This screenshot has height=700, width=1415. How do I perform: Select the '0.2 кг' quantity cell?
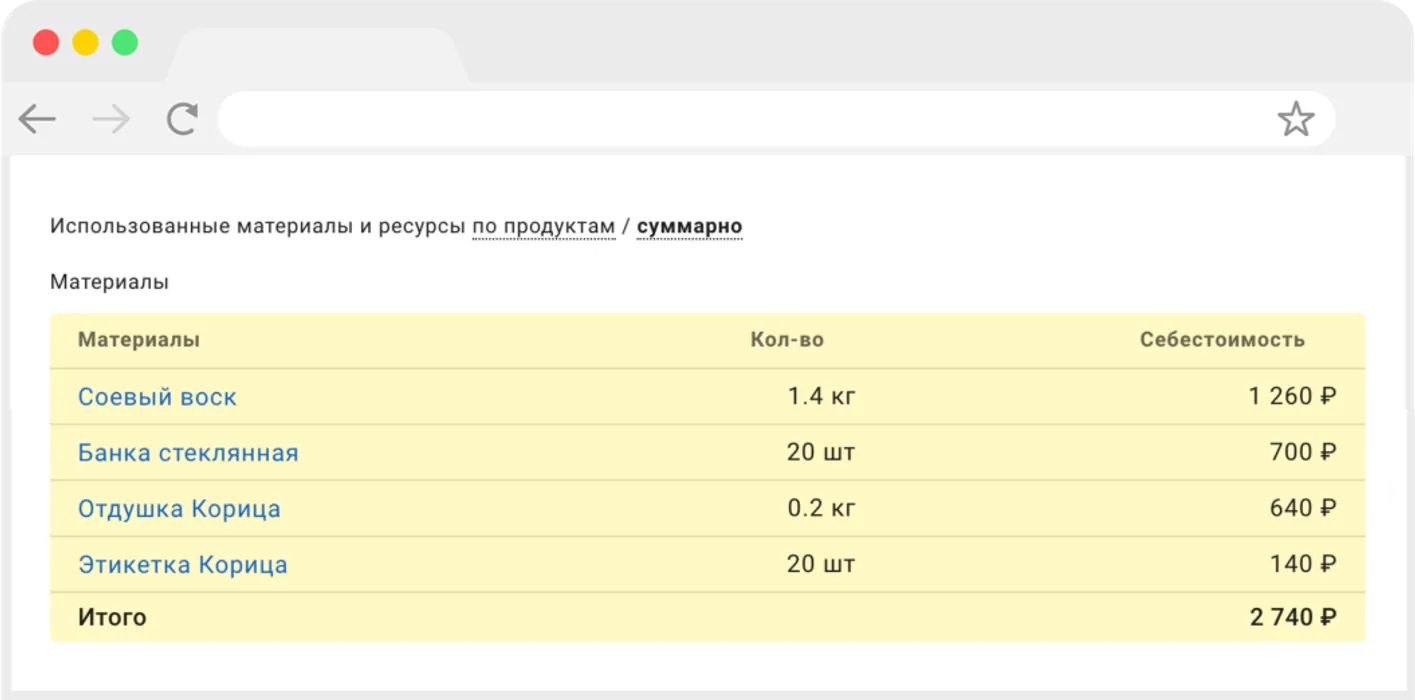point(821,509)
